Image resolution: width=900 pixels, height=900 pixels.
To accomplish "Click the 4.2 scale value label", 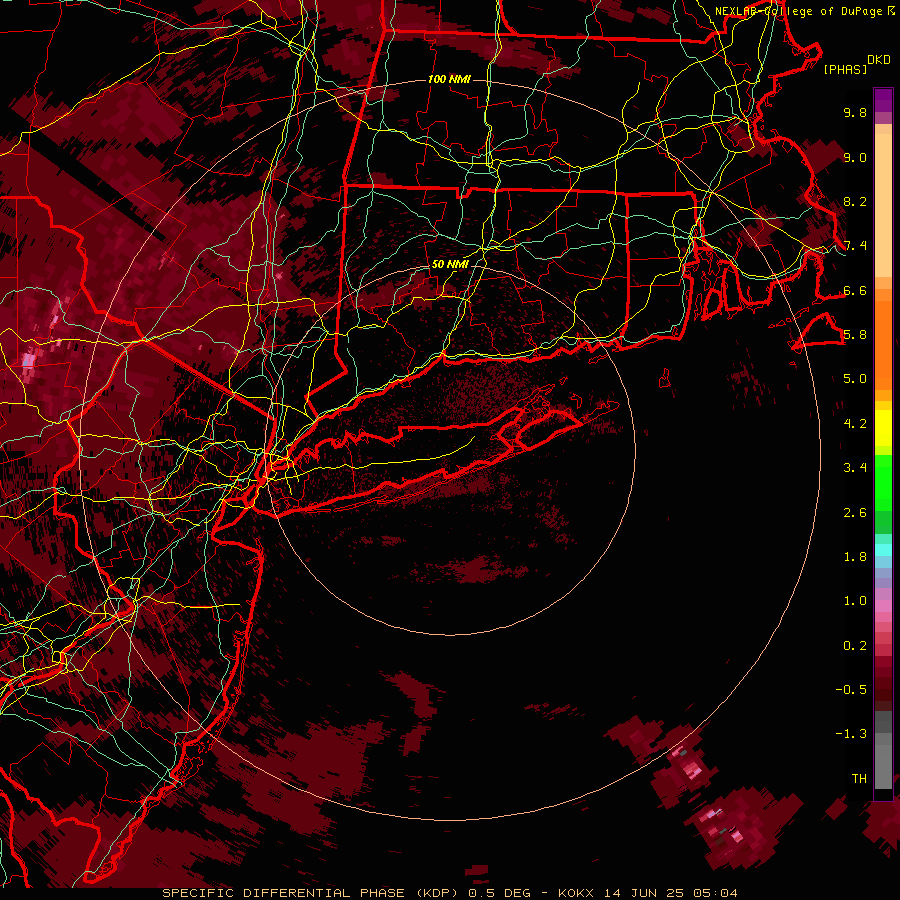I will 855,424.
